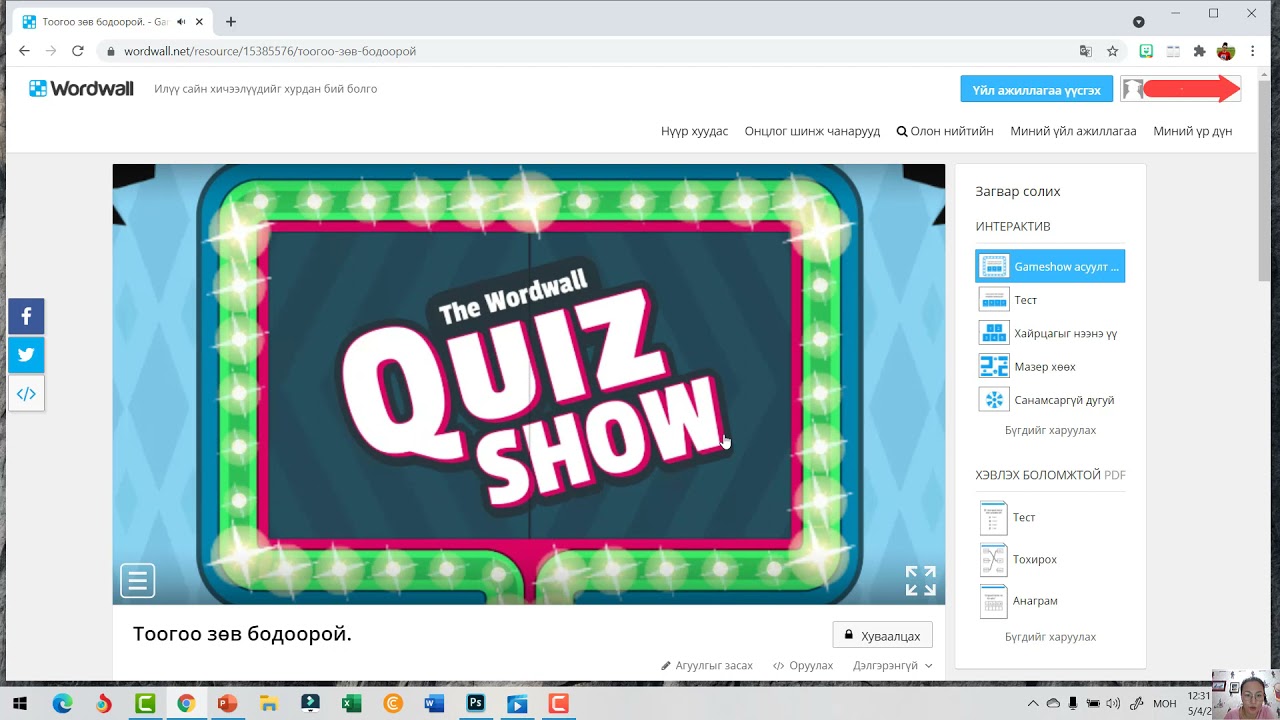
Task: Open the tab search dropdown arrow
Action: point(1138,22)
